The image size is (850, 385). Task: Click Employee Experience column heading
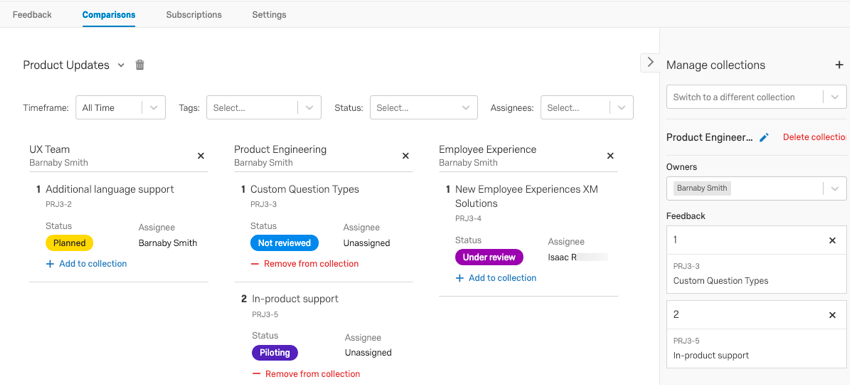[487, 150]
